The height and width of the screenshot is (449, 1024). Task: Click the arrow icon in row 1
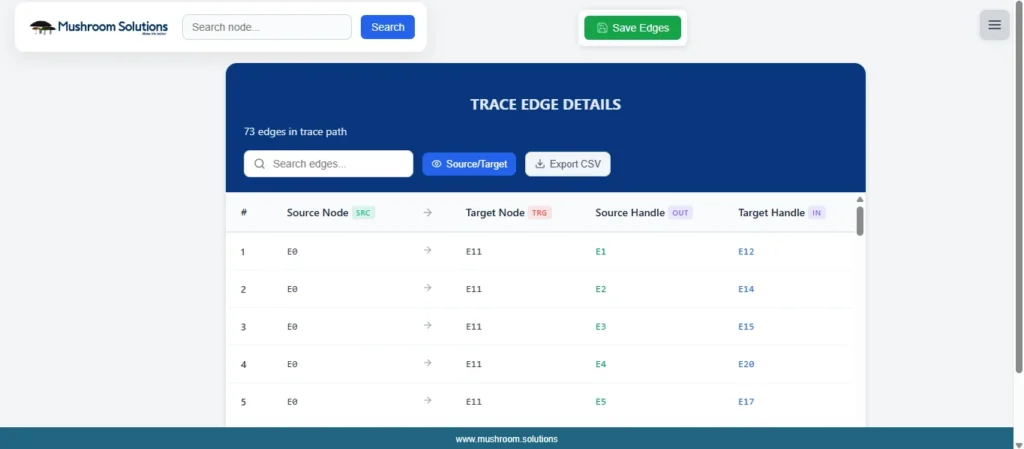(427, 251)
